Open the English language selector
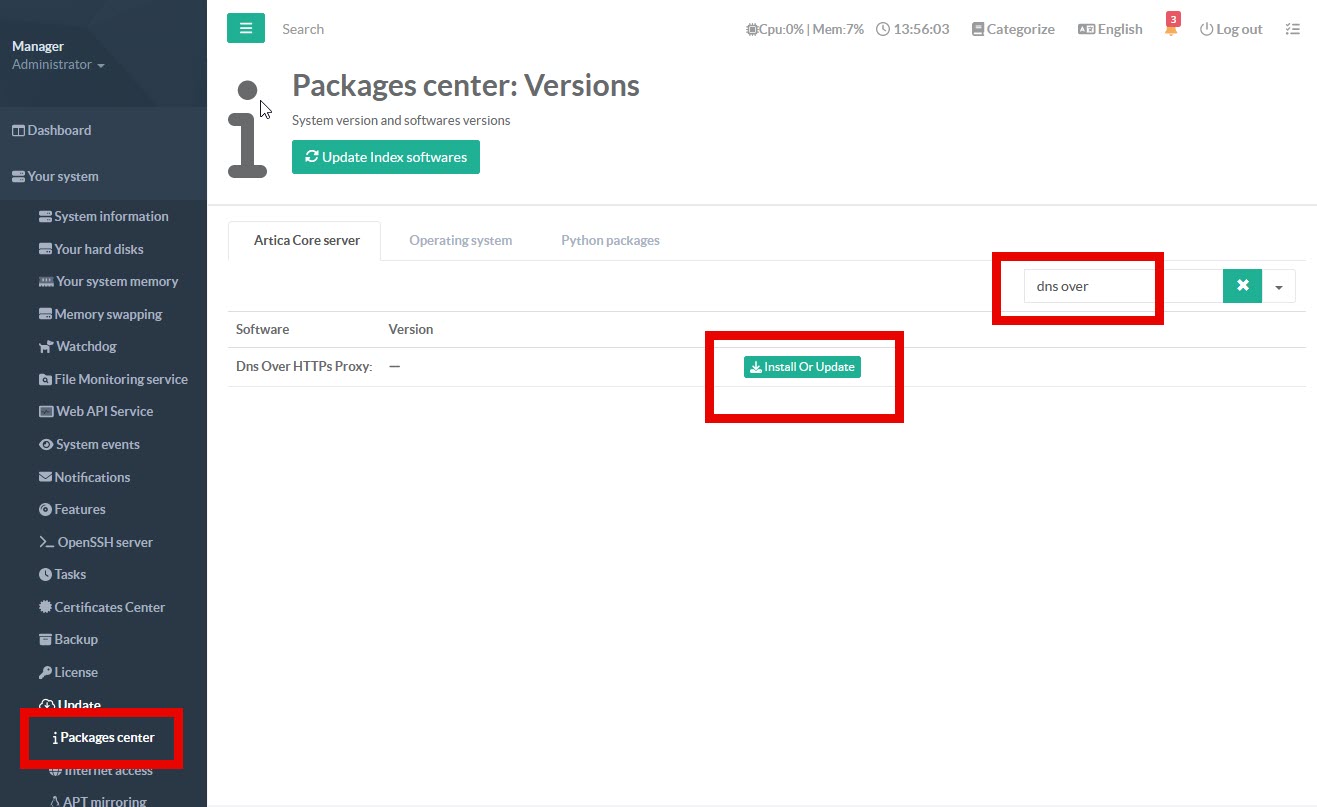Viewport: 1317px width, 807px height. pos(1110,29)
